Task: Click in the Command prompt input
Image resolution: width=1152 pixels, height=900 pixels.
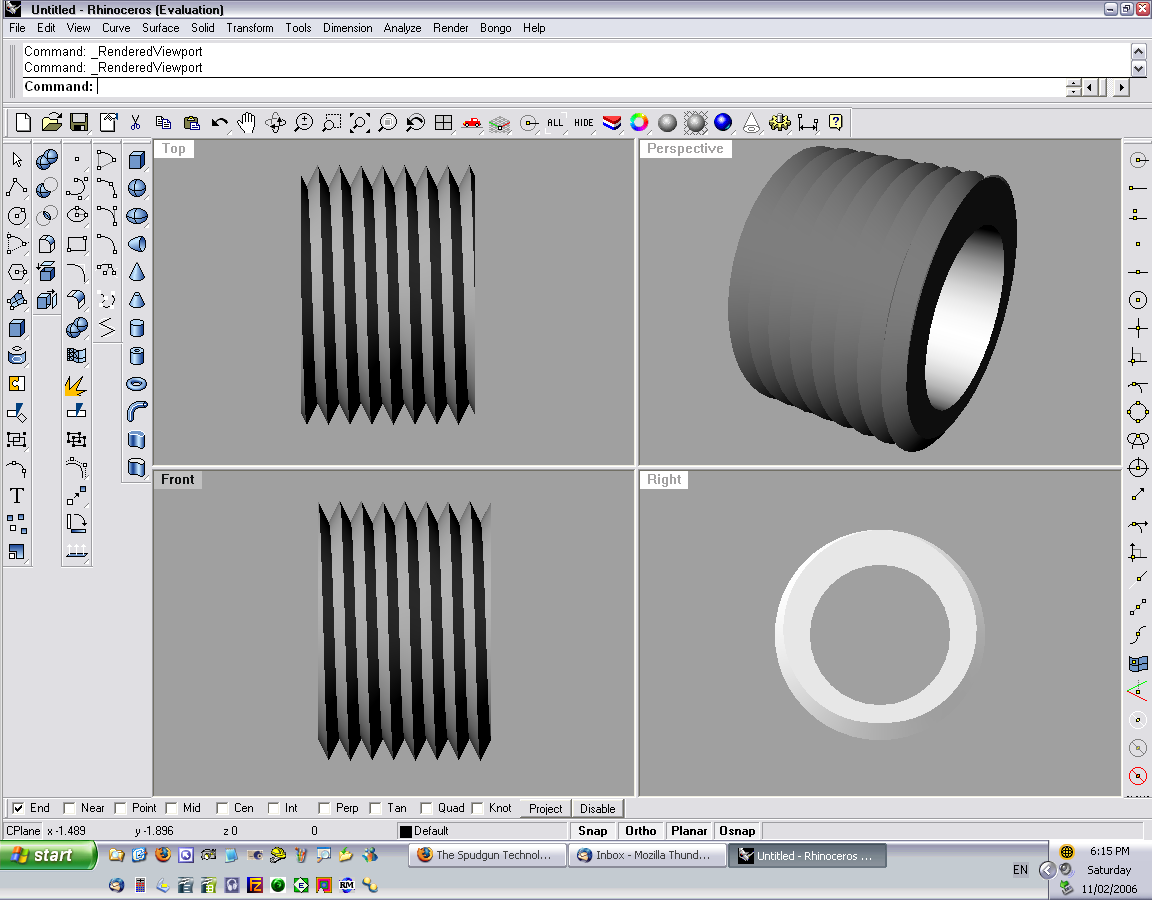Action: 580,87
